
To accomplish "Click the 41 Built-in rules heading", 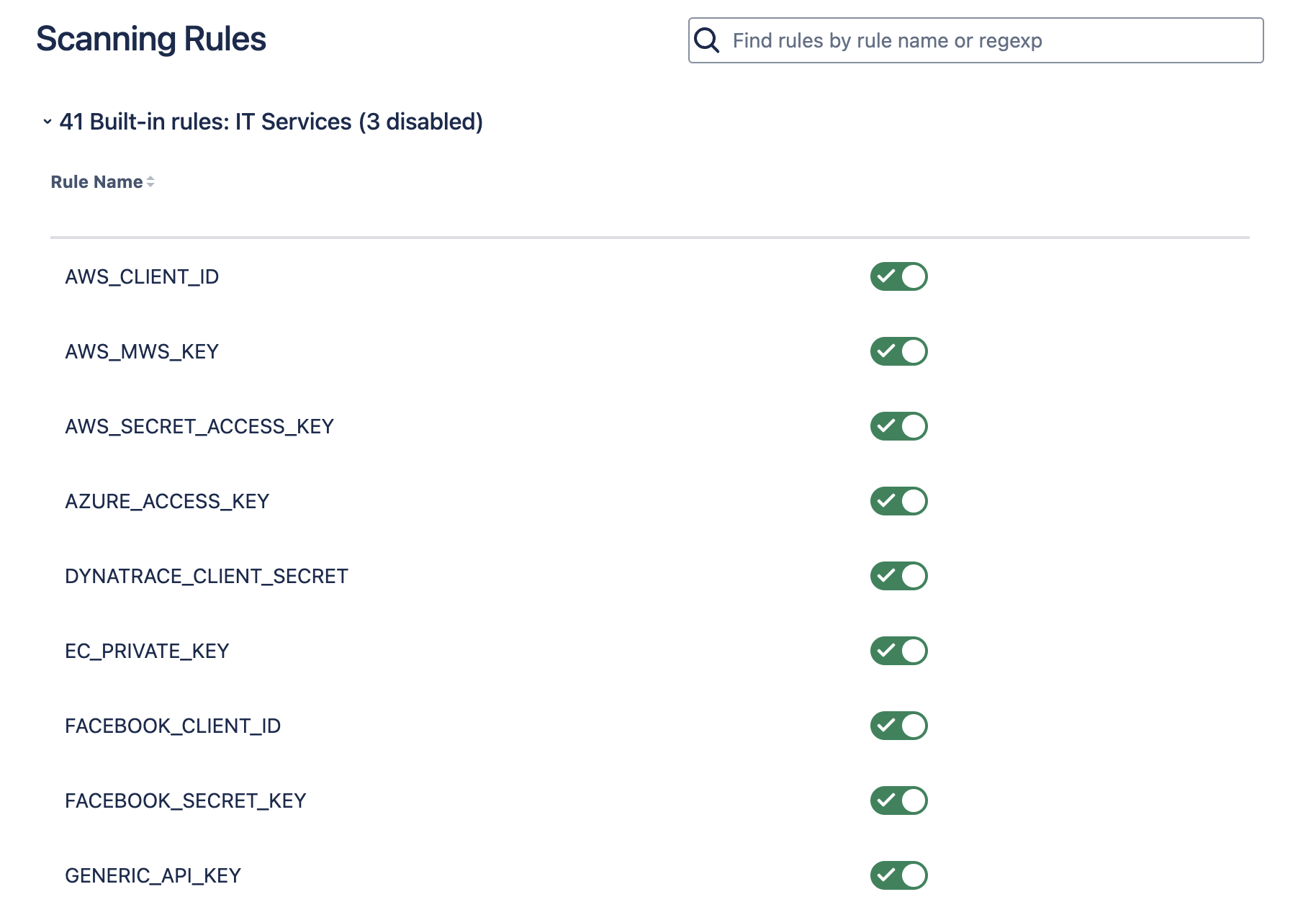I will coord(271,122).
